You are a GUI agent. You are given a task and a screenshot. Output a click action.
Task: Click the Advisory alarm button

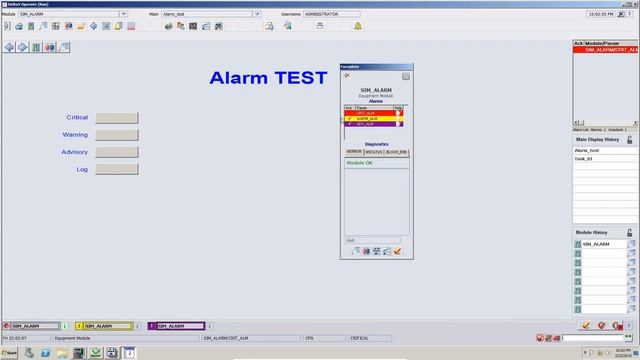pos(117,152)
